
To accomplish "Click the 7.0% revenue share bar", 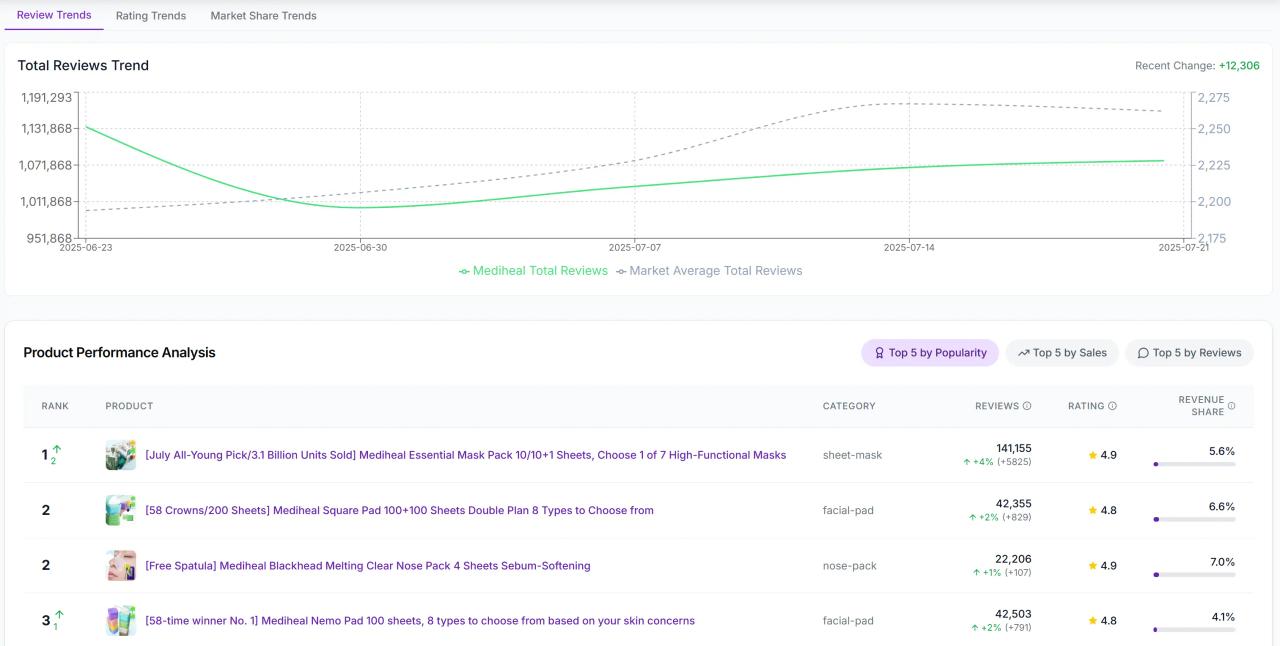I will click(x=1194, y=574).
